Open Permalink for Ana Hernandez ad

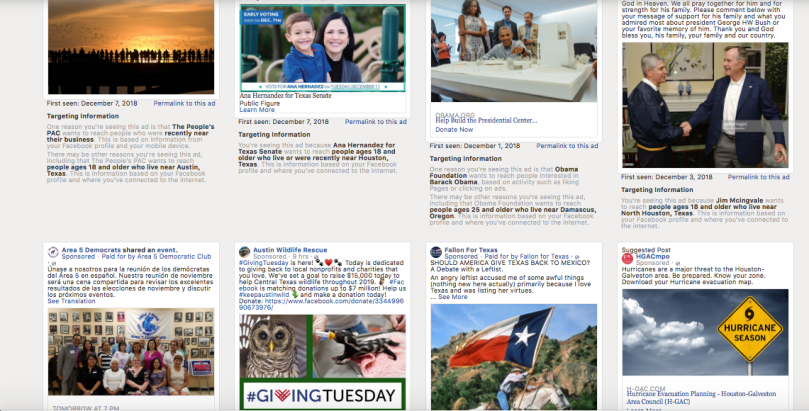376,122
